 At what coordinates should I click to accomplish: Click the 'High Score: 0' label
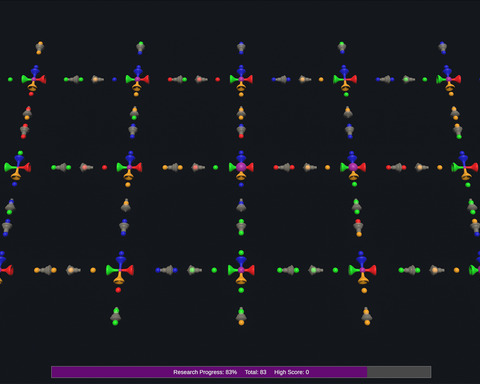291,372
